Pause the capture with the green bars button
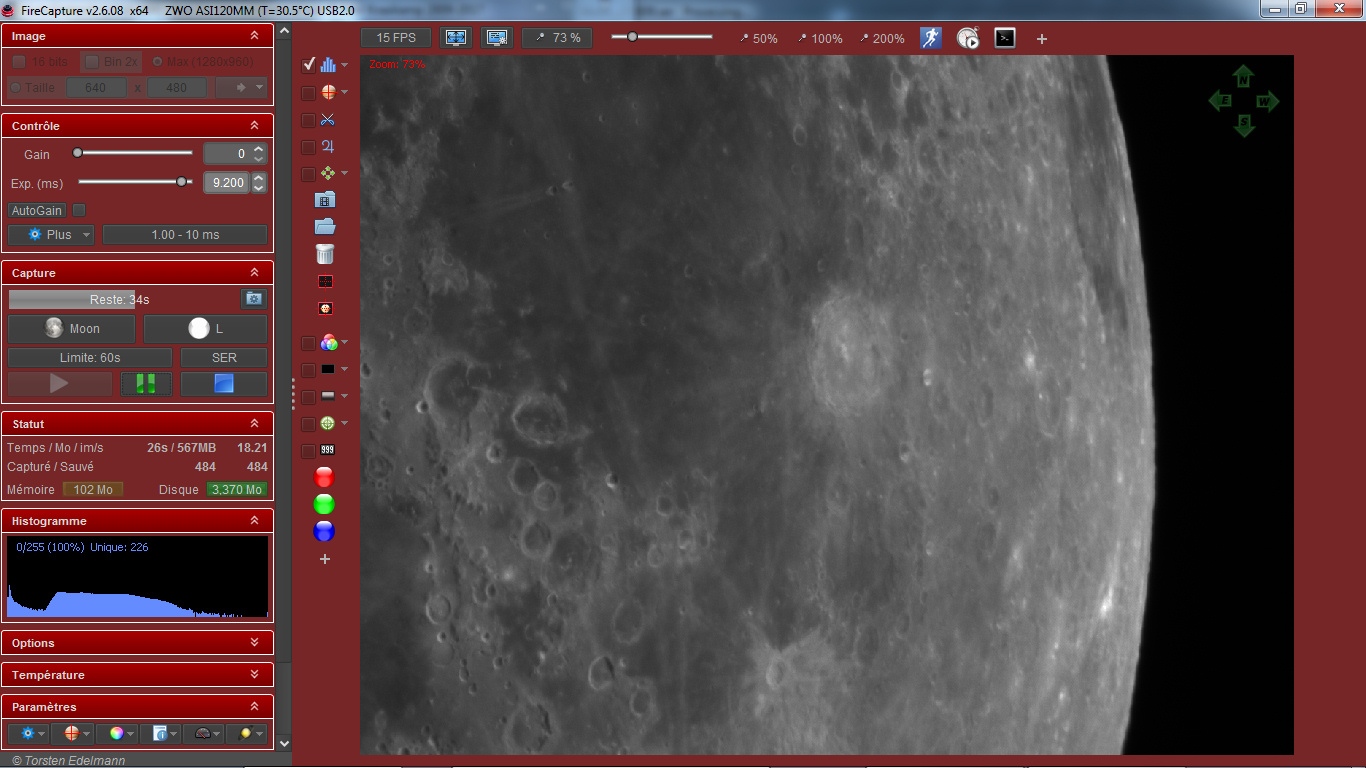This screenshot has width=1366, height=768. click(146, 384)
